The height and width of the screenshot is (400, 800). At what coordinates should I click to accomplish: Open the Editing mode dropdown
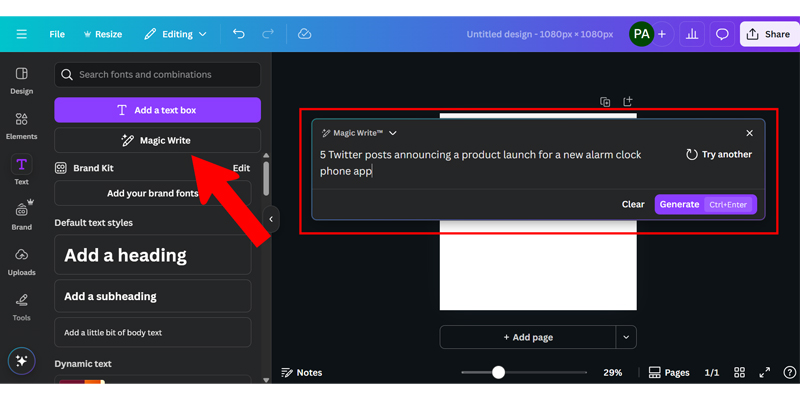pos(176,34)
